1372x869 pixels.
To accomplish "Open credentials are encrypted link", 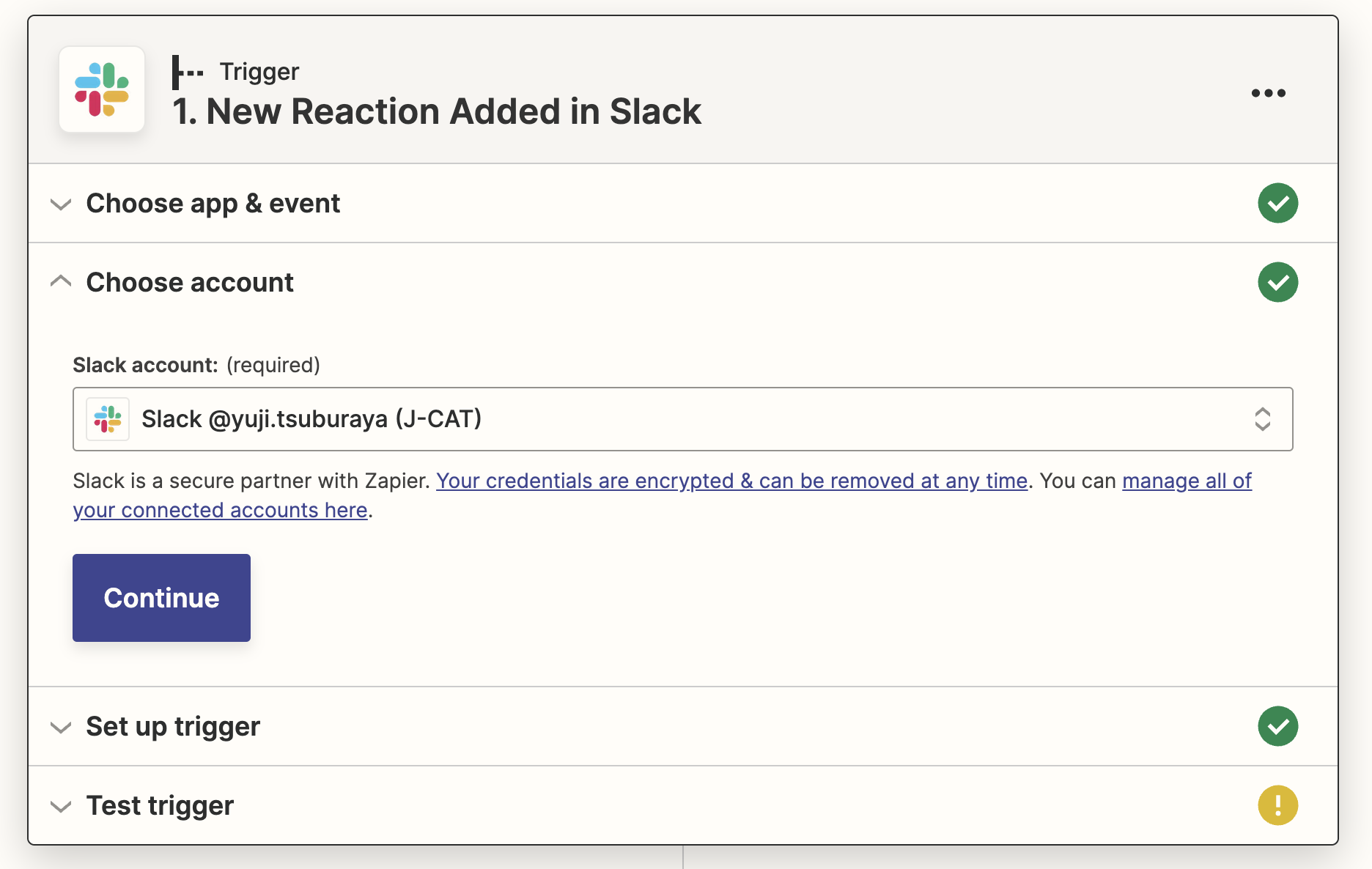I will [x=732, y=481].
